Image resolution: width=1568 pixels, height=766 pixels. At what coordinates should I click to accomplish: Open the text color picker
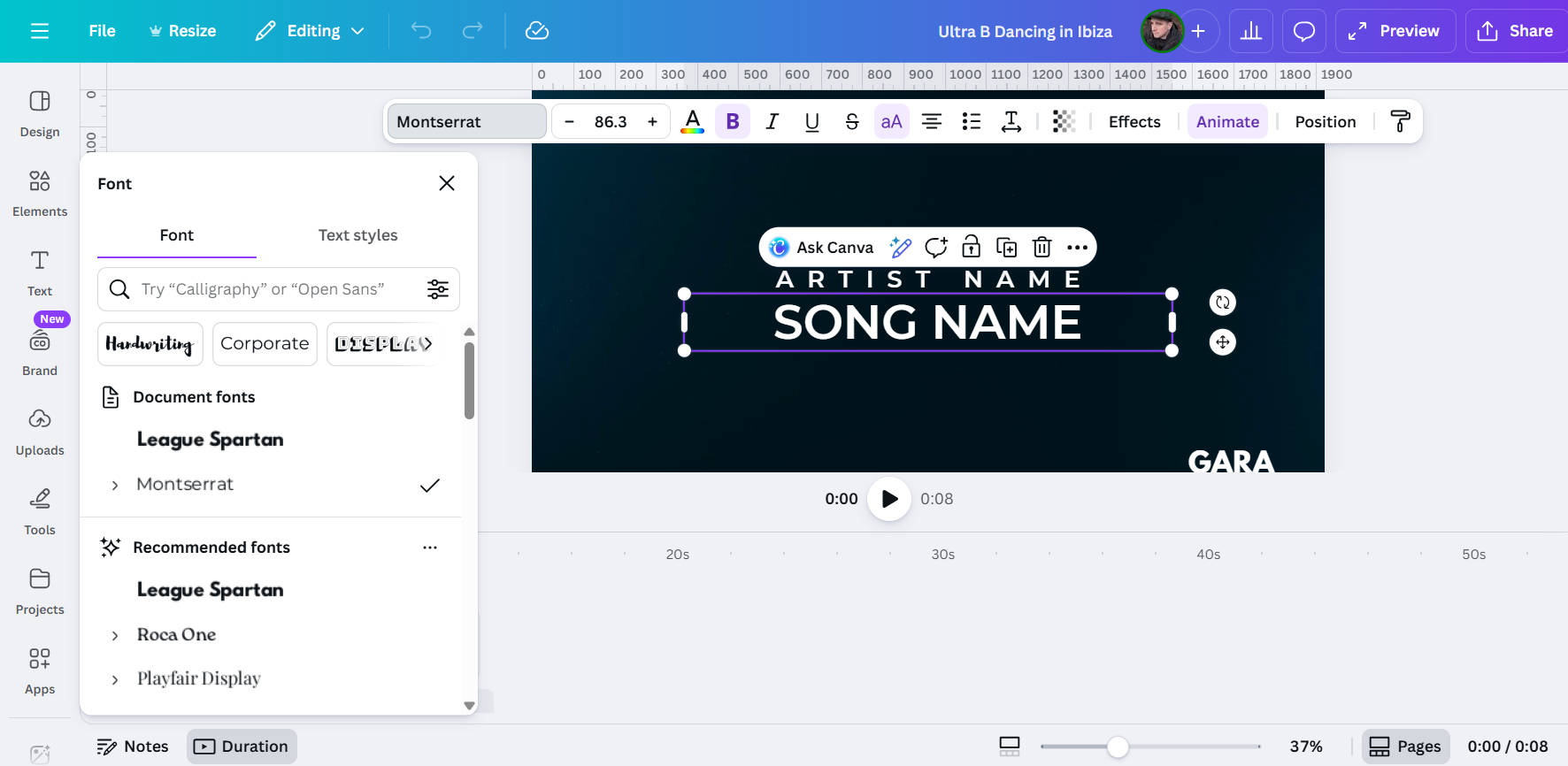click(x=693, y=122)
